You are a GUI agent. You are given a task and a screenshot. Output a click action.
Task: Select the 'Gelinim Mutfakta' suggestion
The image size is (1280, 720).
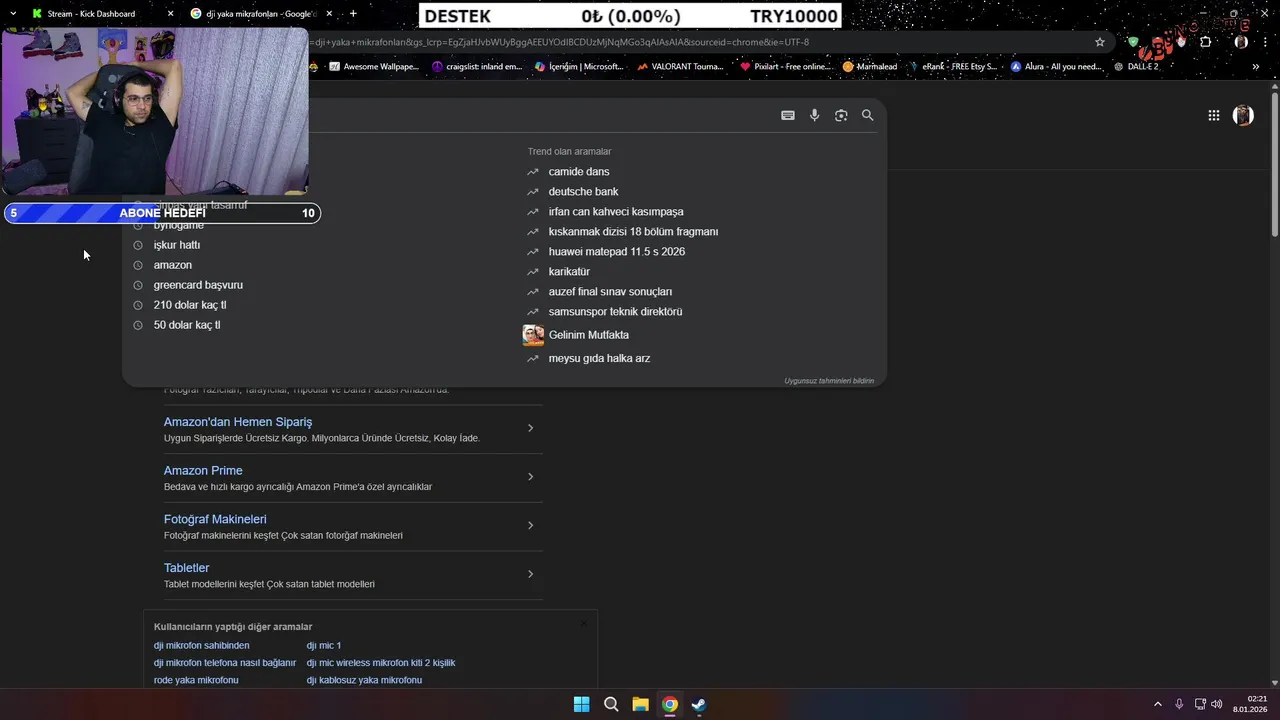[588, 335]
